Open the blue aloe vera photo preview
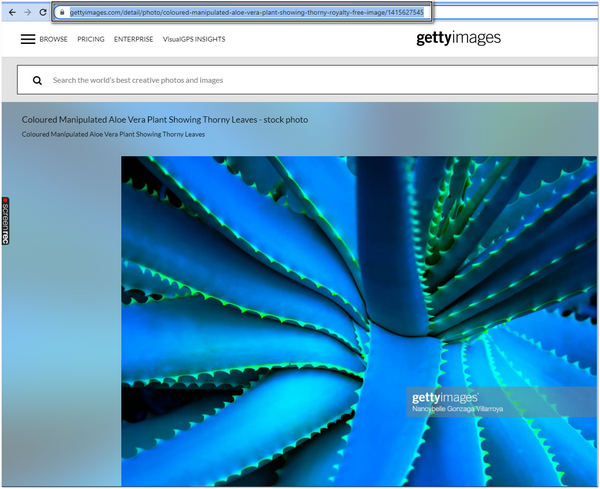The image size is (600, 489). tap(359, 321)
